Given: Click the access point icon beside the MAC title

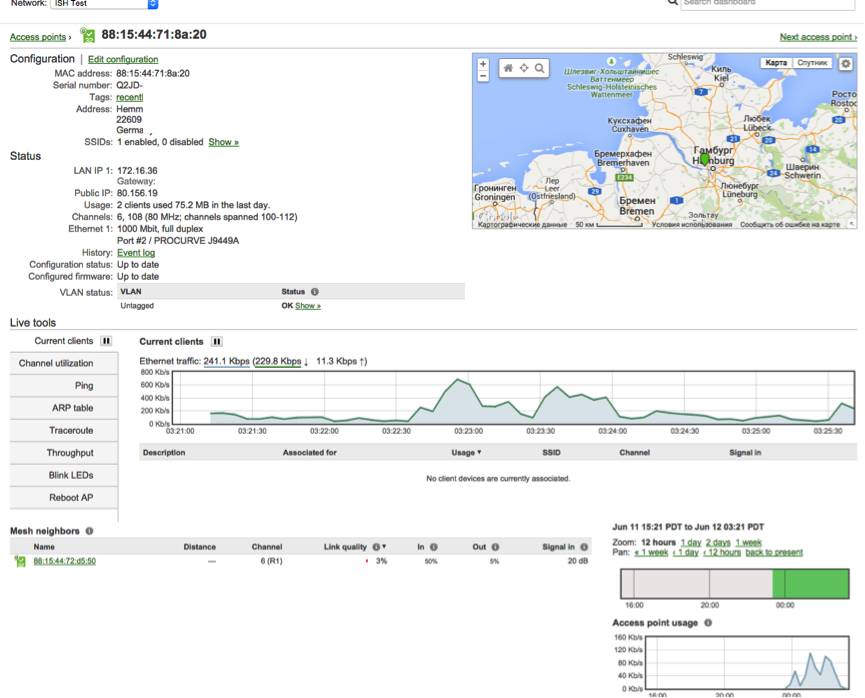Looking at the screenshot, I should pyautogui.click(x=87, y=35).
